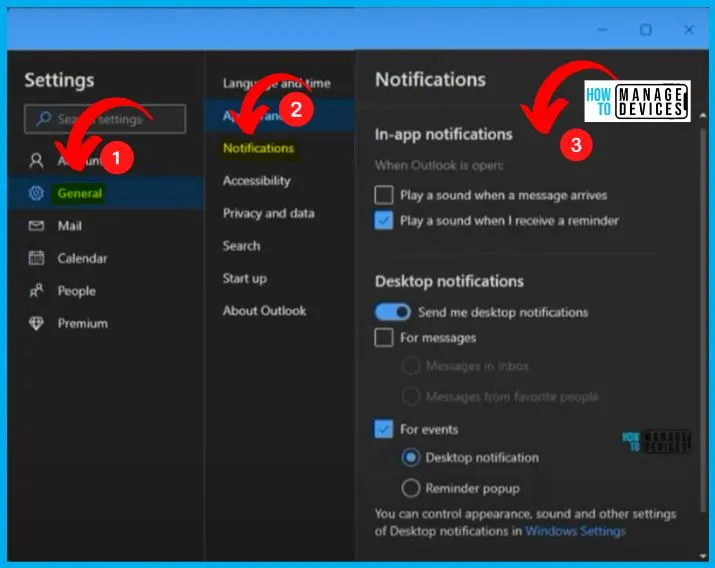715x568 pixels.
Task: Click the General gear icon
Action: point(36,193)
